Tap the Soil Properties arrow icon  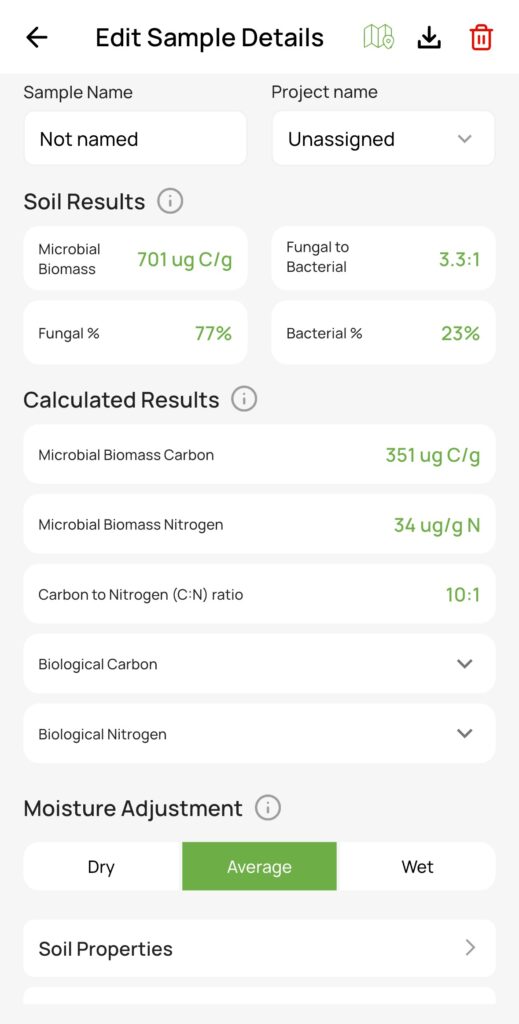pyautogui.click(x=470, y=948)
